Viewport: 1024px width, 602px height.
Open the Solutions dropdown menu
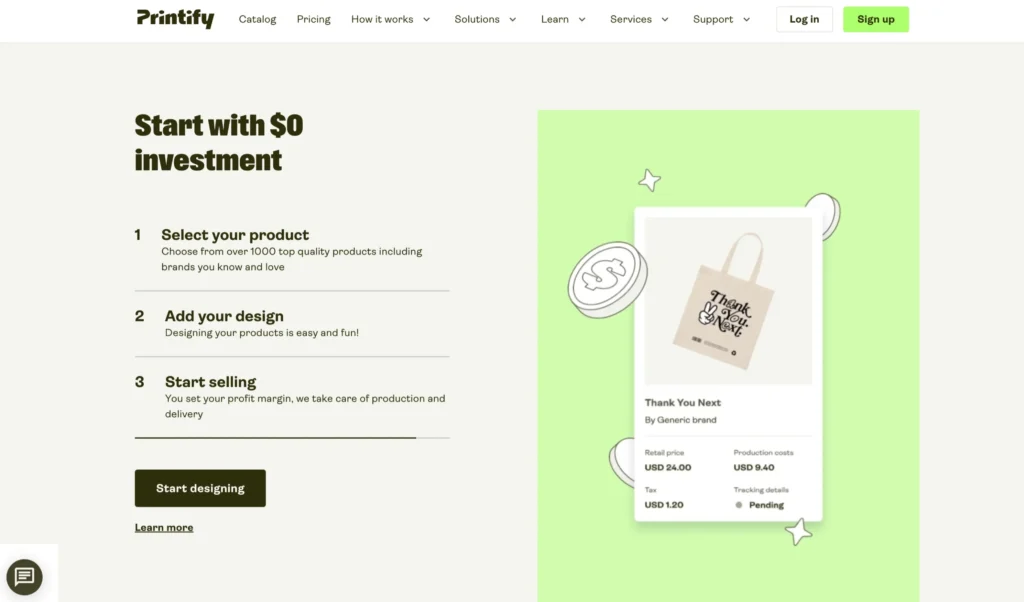tap(486, 18)
